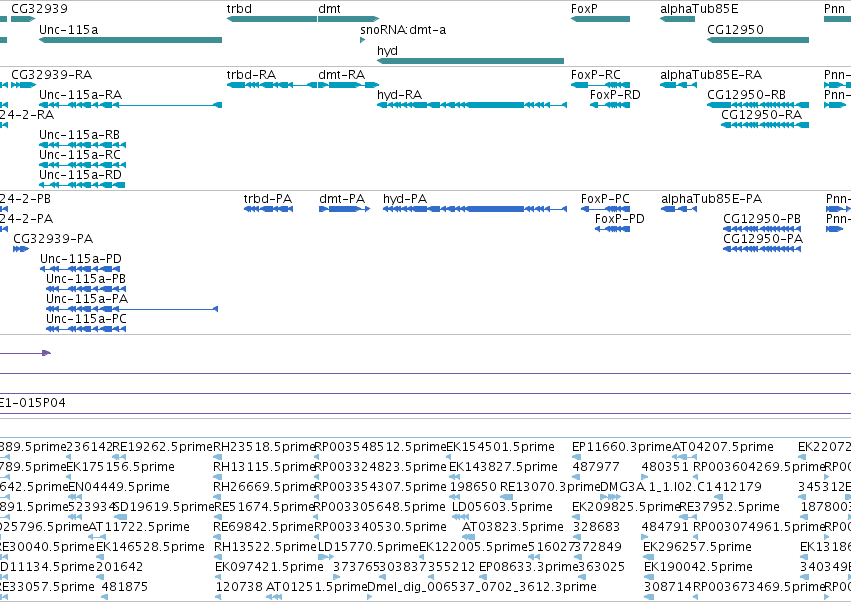This screenshot has height=602, width=851.
Task: Click EST EN04449.5prime
Action: coord(119,487)
